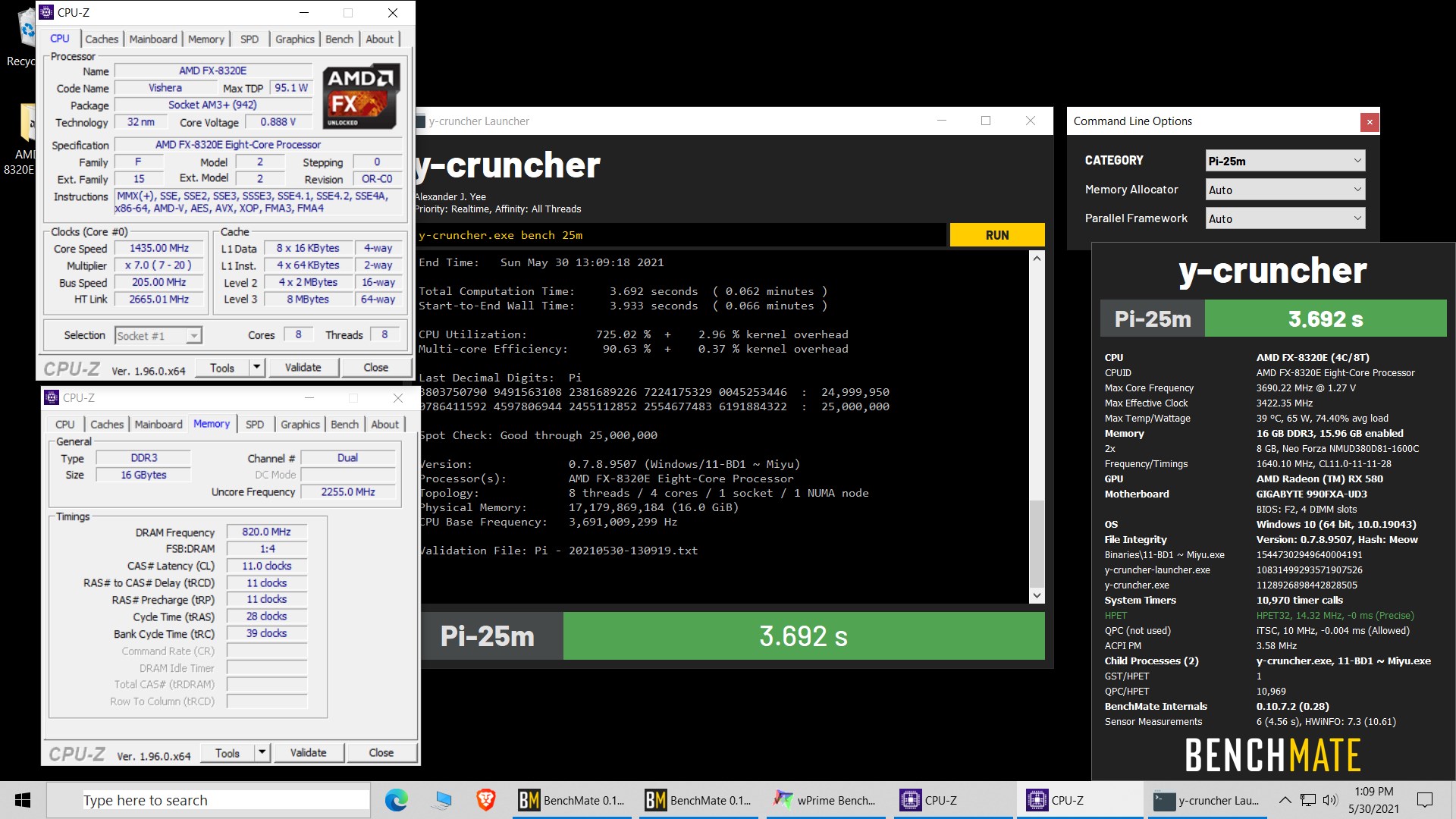This screenshot has width=1456, height=819.
Task: Open the Memory Allocator dropdown
Action: [x=1285, y=190]
